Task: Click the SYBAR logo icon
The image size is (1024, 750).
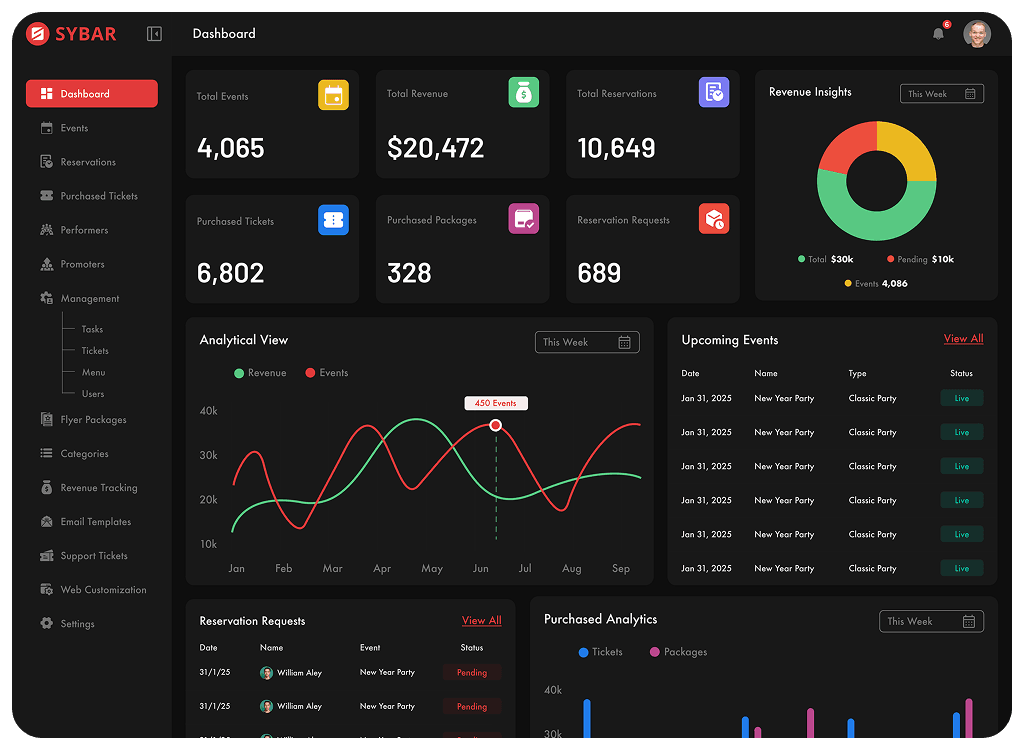Action: pyautogui.click(x=37, y=33)
